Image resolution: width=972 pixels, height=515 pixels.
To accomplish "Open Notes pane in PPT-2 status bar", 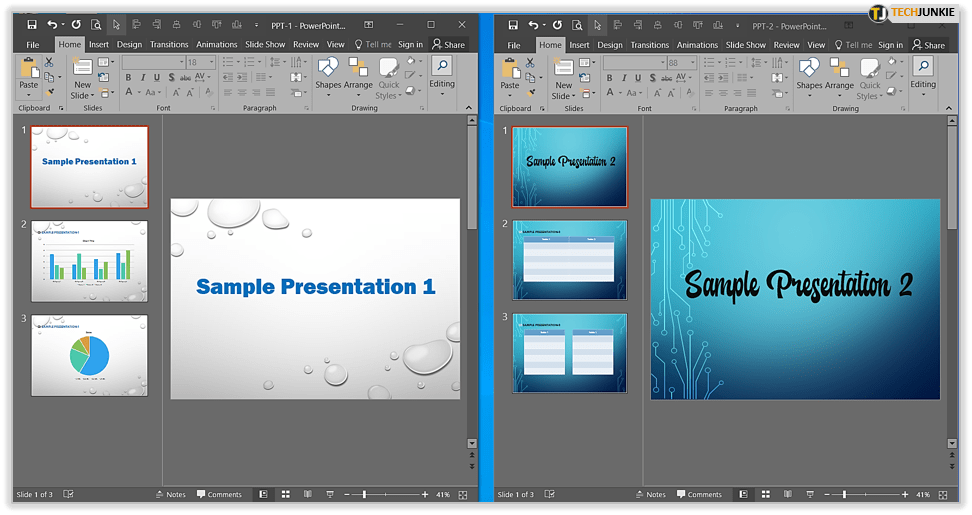I will 649,494.
